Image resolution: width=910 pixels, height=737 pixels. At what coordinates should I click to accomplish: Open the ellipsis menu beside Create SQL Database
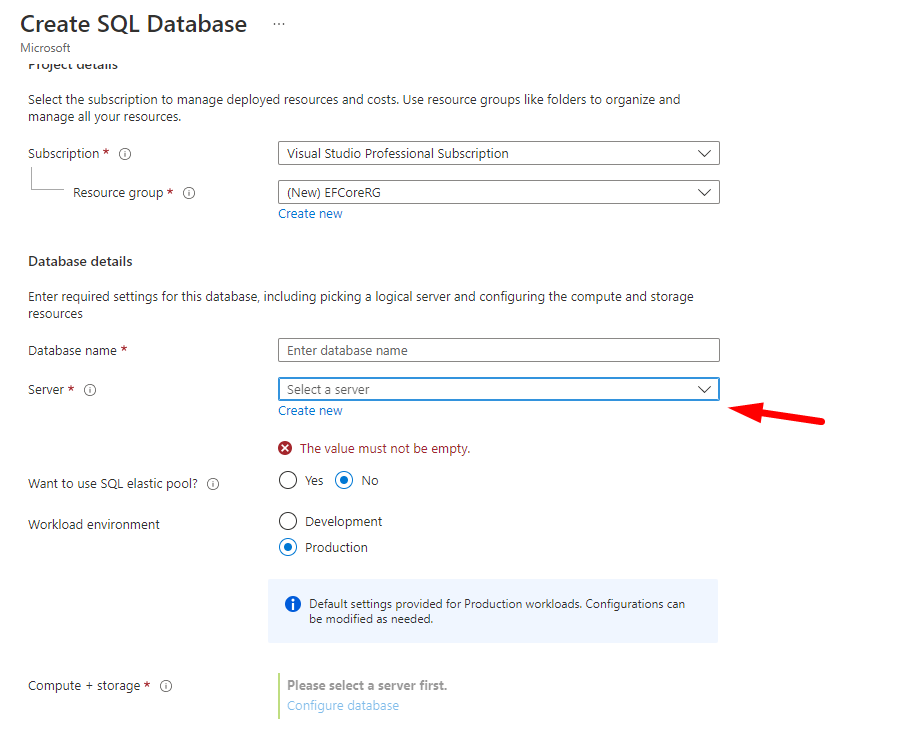click(x=279, y=24)
